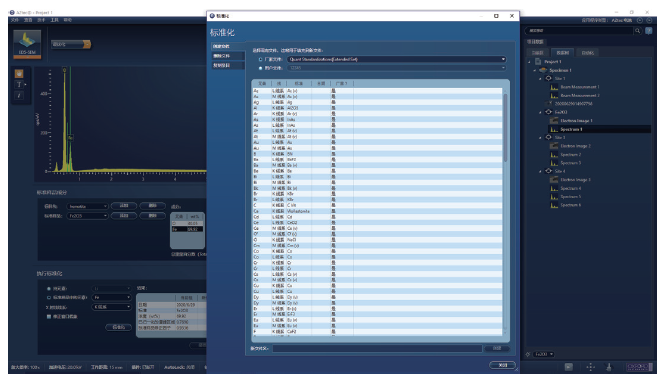
Task: Click the close button at dialog bottom
Action: 502,365
